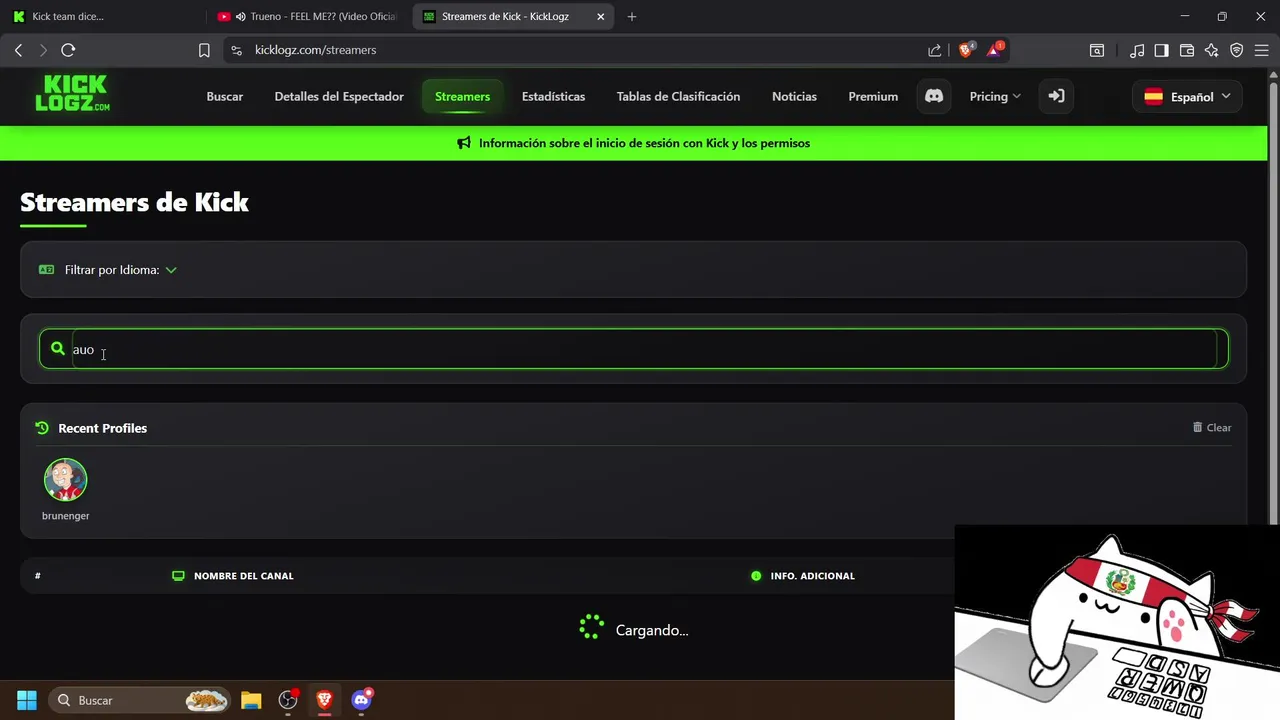Click the trash icon next to Clear
1280x720 pixels.
(x=1197, y=427)
